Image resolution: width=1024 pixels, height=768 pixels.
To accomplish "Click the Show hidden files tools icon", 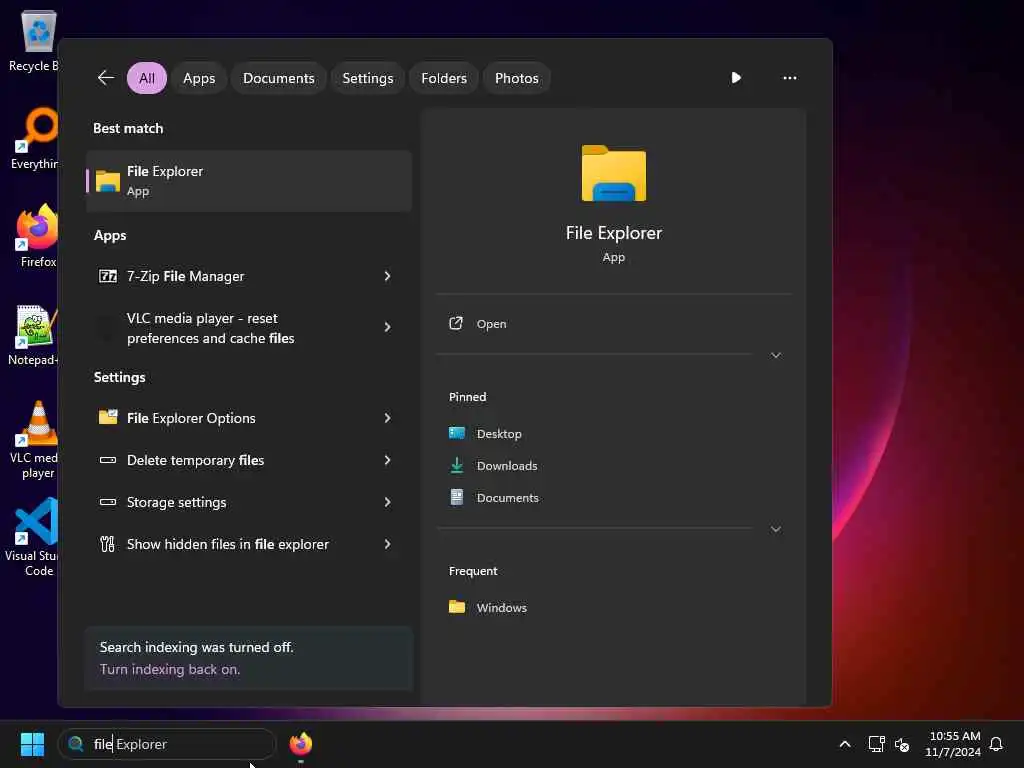I will pyautogui.click(x=108, y=544).
